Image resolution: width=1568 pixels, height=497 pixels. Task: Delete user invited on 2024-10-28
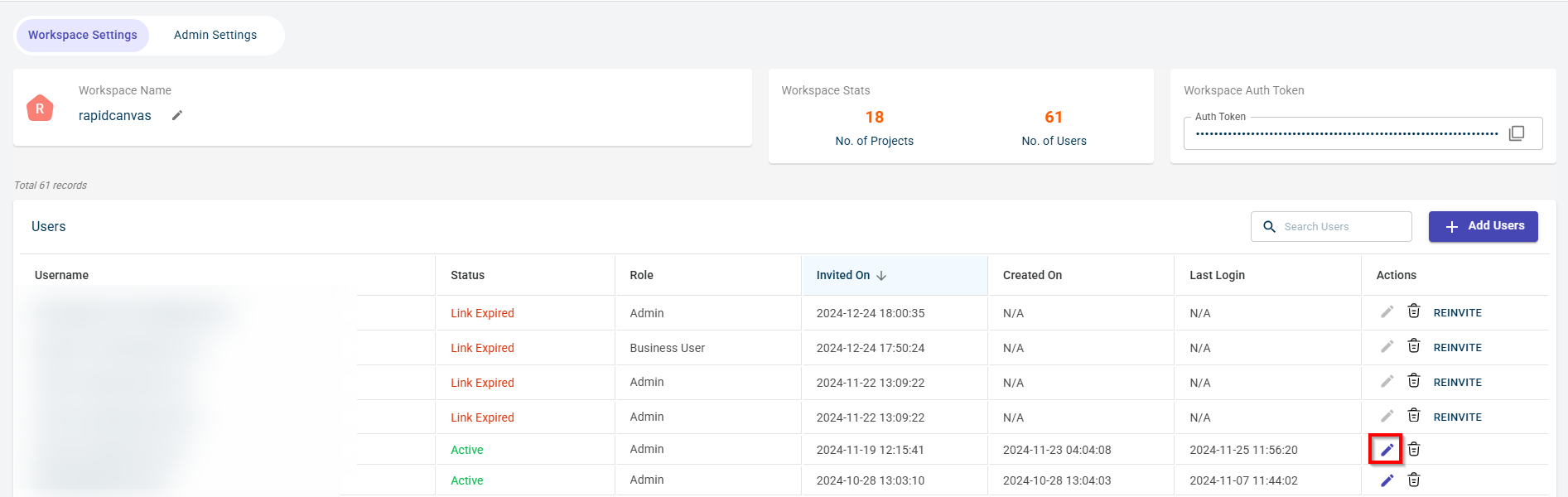point(1414,480)
